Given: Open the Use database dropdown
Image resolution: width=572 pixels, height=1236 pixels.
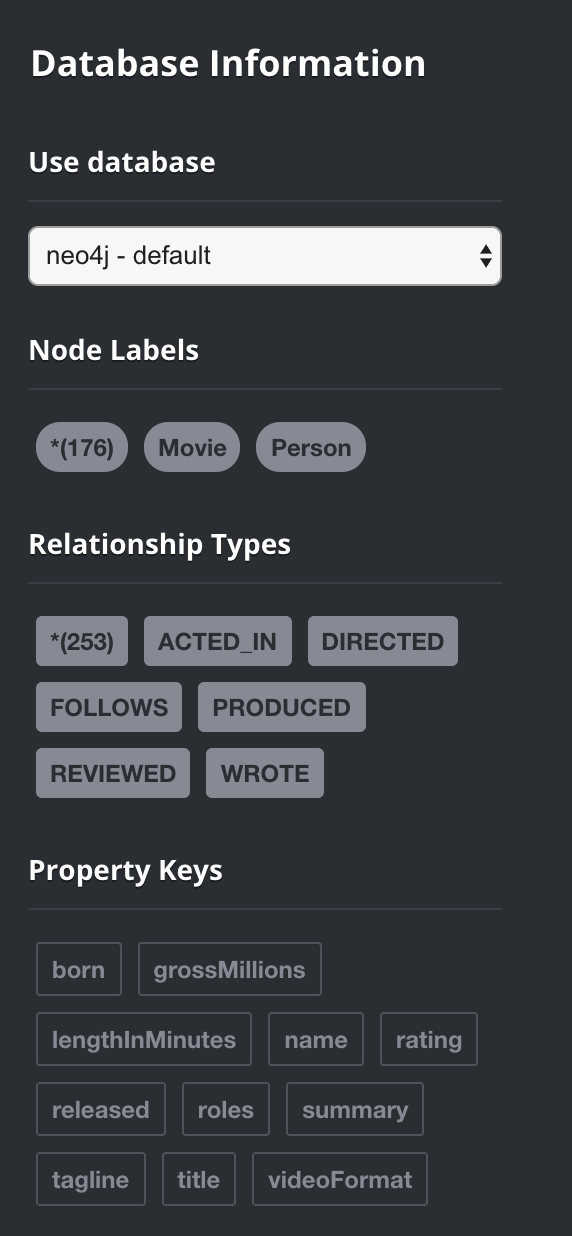Looking at the screenshot, I should (265, 256).
